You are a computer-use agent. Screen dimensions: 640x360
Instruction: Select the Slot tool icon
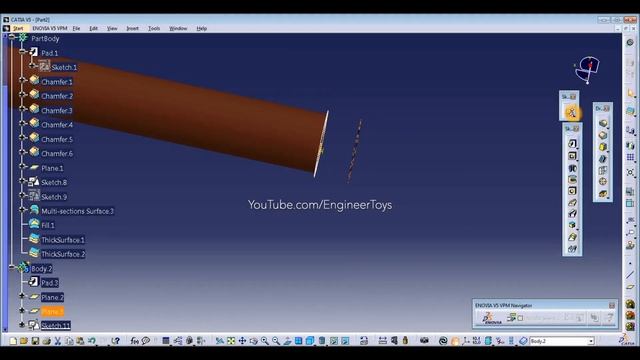572,213
